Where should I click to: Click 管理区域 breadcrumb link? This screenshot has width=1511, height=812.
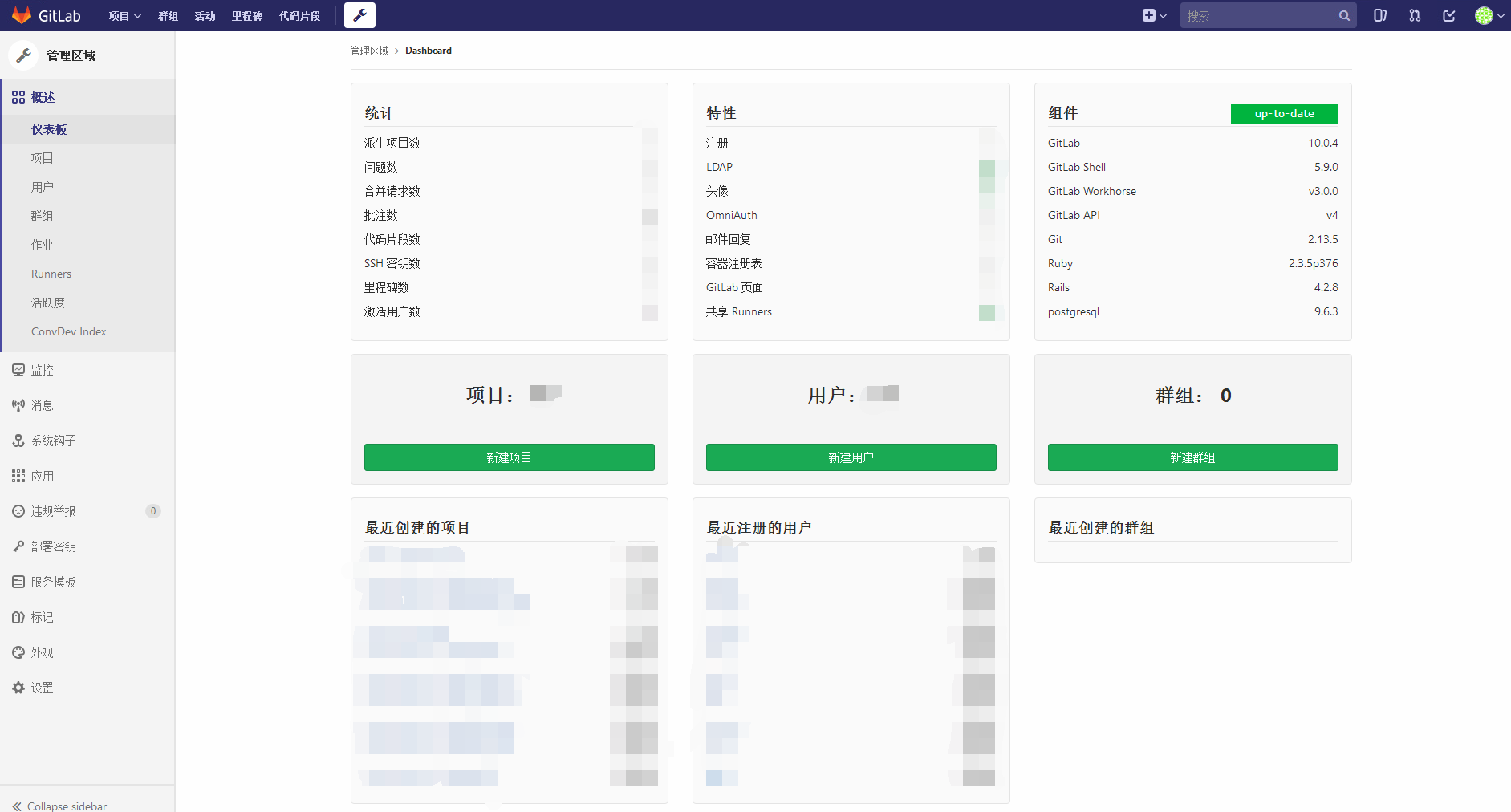pyautogui.click(x=369, y=51)
